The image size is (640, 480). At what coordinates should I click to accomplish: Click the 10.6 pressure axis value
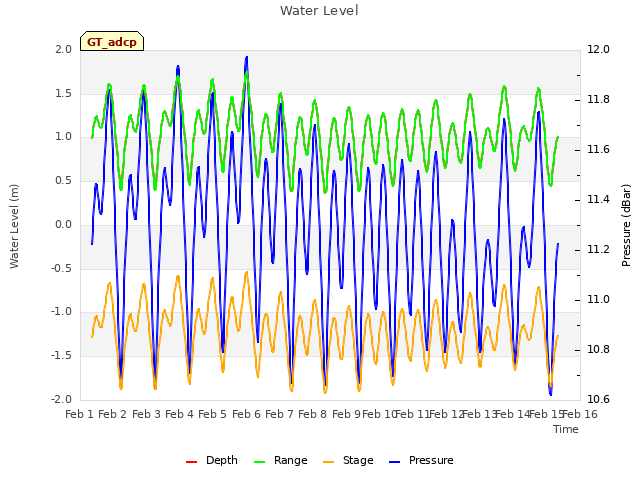(x=598, y=399)
